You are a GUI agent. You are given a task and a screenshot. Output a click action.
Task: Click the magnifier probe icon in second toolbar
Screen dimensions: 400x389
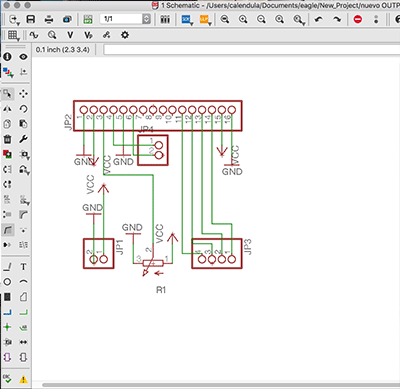52,35
